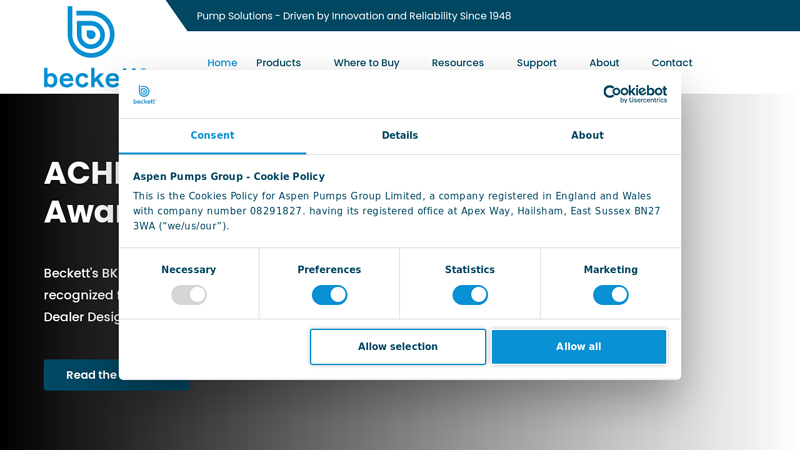Click the Allow all button
The width and height of the screenshot is (800, 450).
pyautogui.click(x=579, y=347)
